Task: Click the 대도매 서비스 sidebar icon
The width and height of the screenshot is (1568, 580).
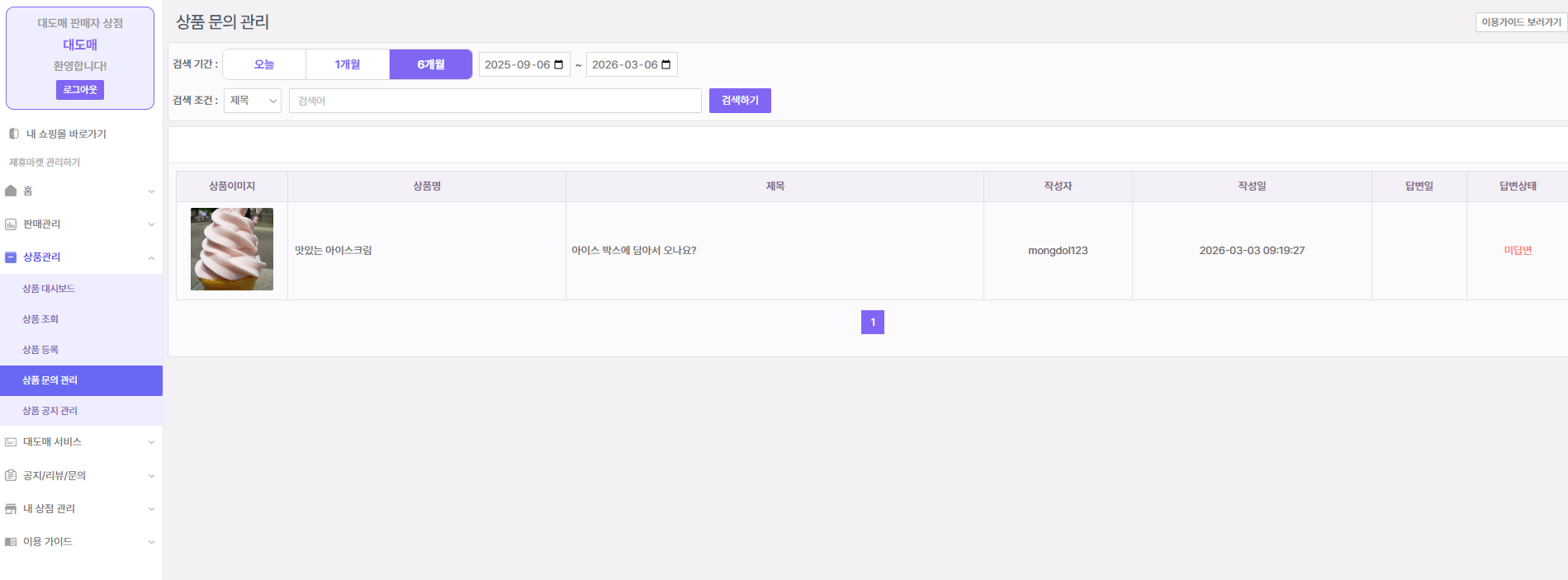Action: [11, 442]
